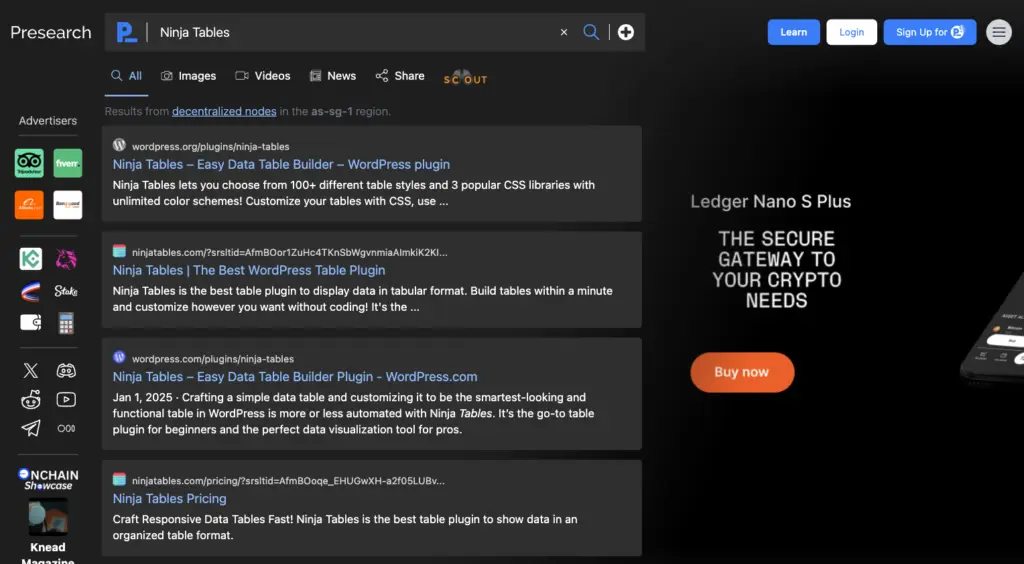
Task: Open the Fiverr advertiser icon
Action: tap(68, 163)
